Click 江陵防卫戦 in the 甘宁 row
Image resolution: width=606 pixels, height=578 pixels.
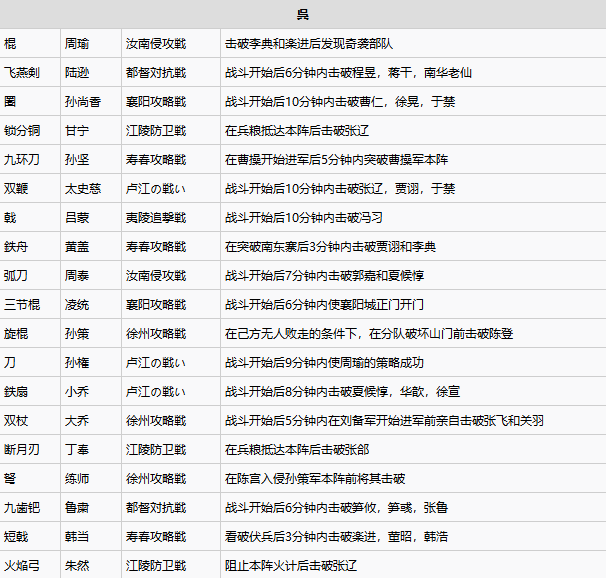[156, 131]
